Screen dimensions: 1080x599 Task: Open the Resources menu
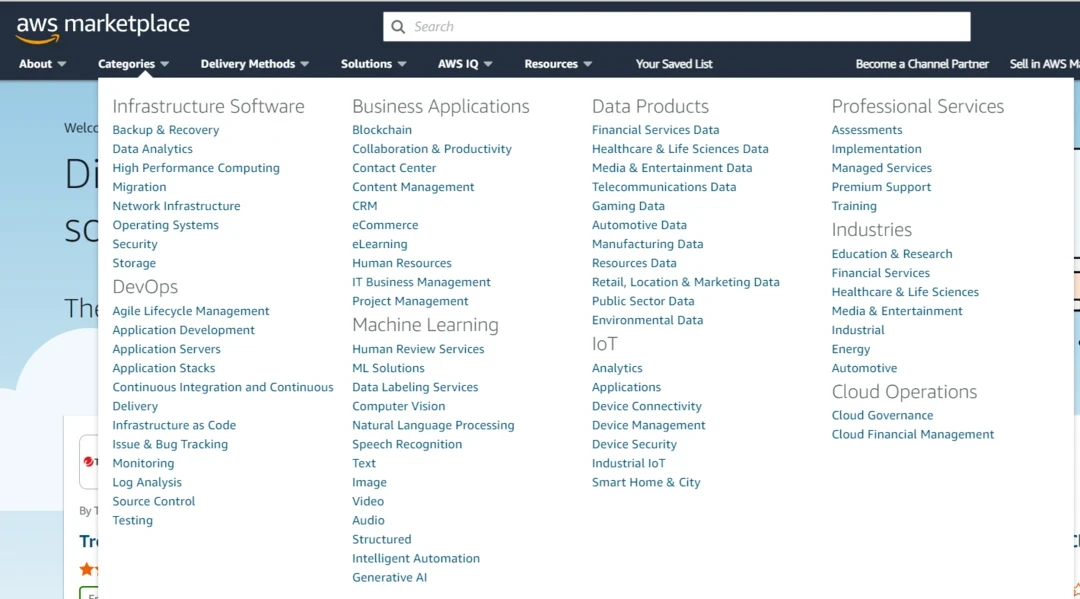558,64
